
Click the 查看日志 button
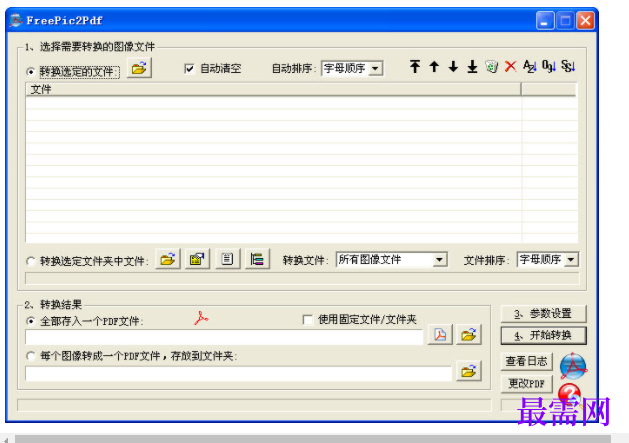527,362
